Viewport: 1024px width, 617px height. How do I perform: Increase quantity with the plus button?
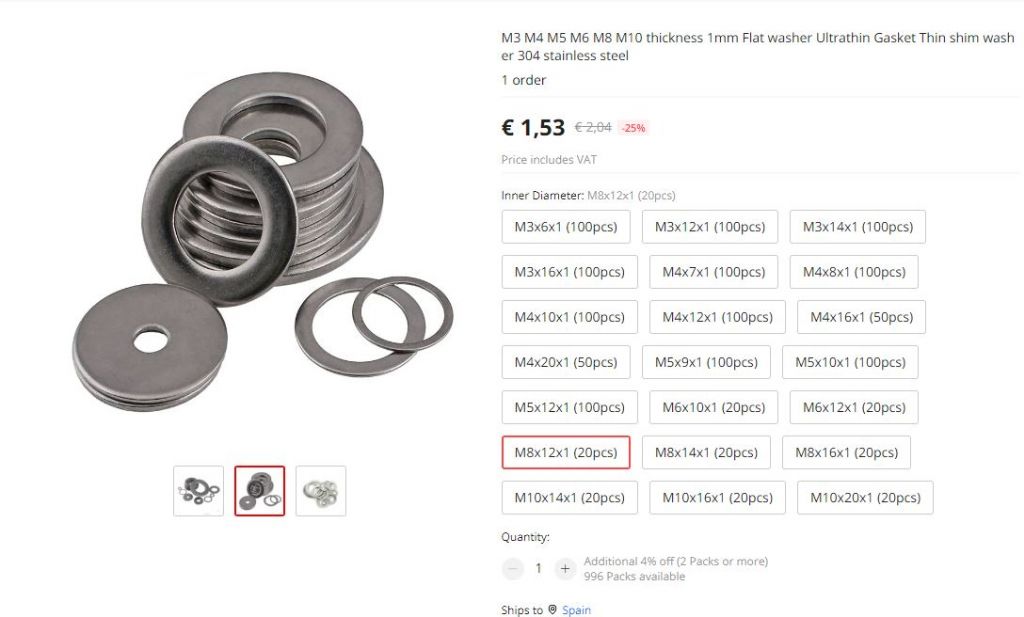pos(565,569)
